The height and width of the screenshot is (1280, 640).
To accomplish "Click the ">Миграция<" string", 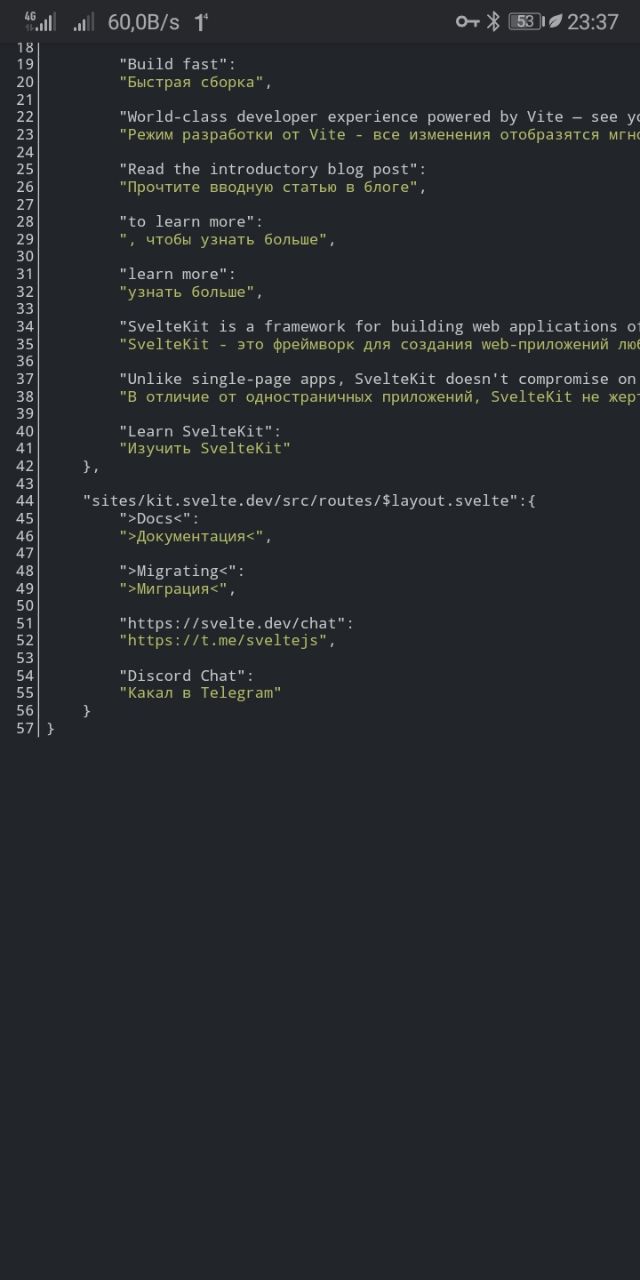I will (x=177, y=589).
